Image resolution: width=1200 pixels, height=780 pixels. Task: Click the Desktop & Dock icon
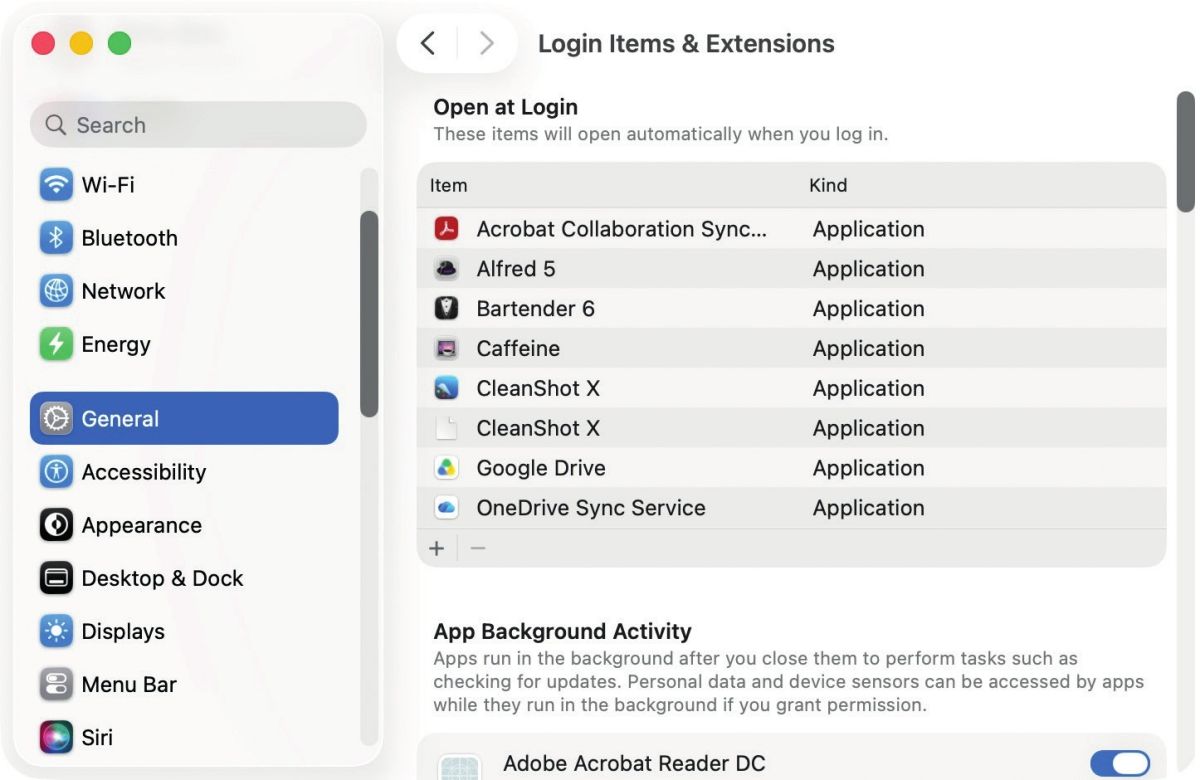tap(56, 578)
